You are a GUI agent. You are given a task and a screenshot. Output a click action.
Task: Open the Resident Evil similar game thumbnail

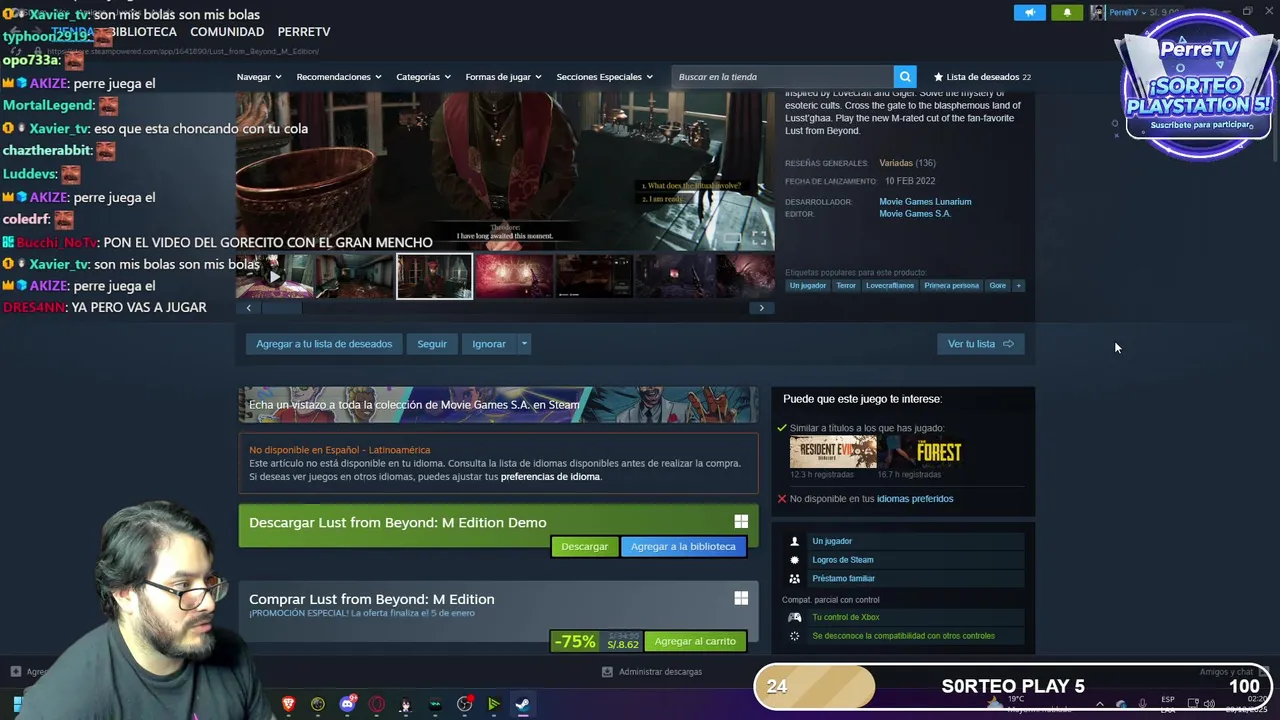tap(833, 452)
